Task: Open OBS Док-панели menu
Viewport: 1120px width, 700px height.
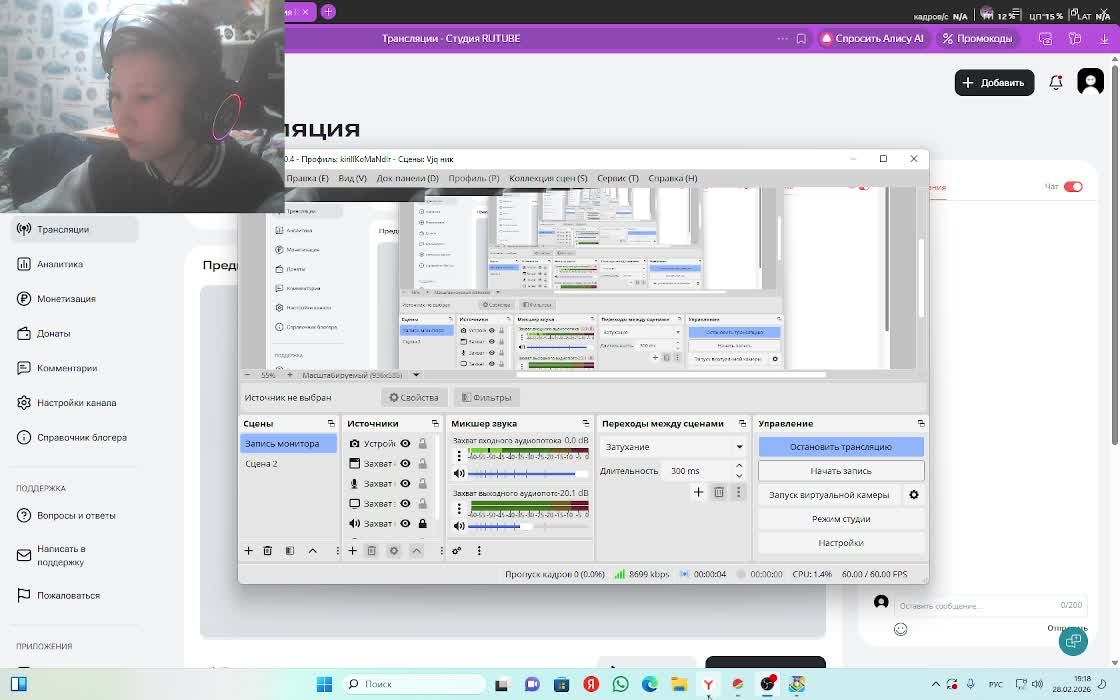Action: pos(407,178)
